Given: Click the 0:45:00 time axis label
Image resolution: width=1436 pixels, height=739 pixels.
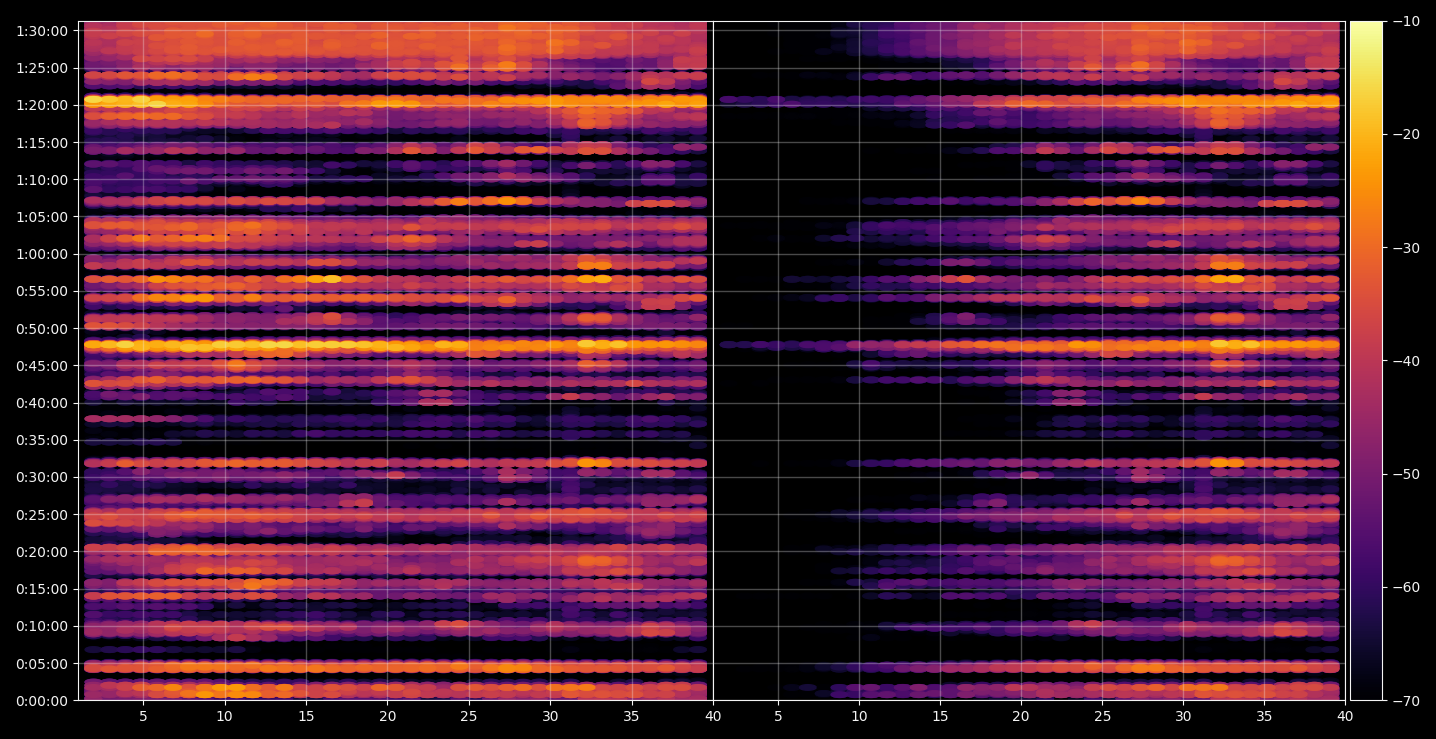Looking at the screenshot, I should click(x=43, y=366).
